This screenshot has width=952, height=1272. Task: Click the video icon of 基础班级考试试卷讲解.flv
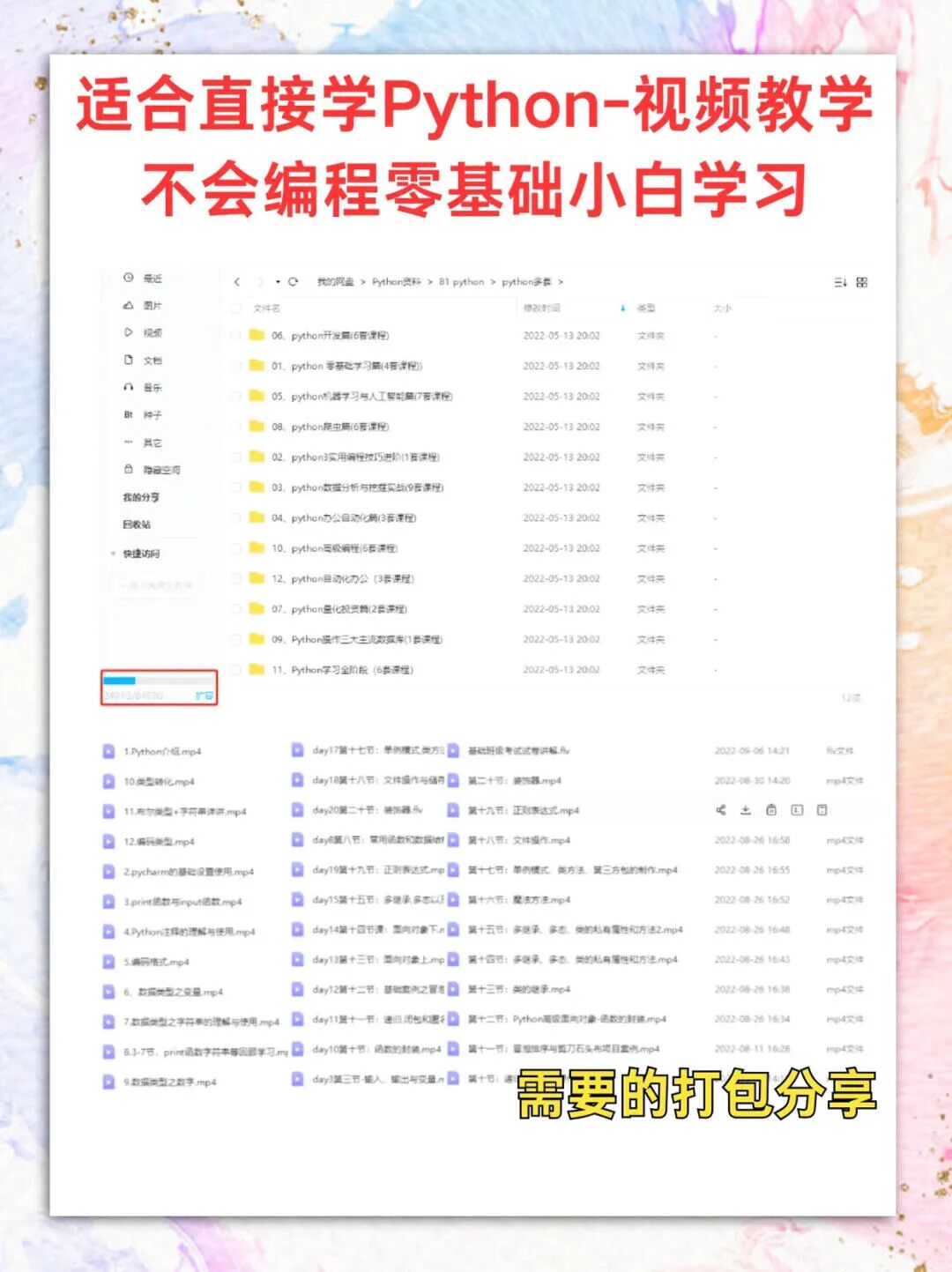[453, 750]
